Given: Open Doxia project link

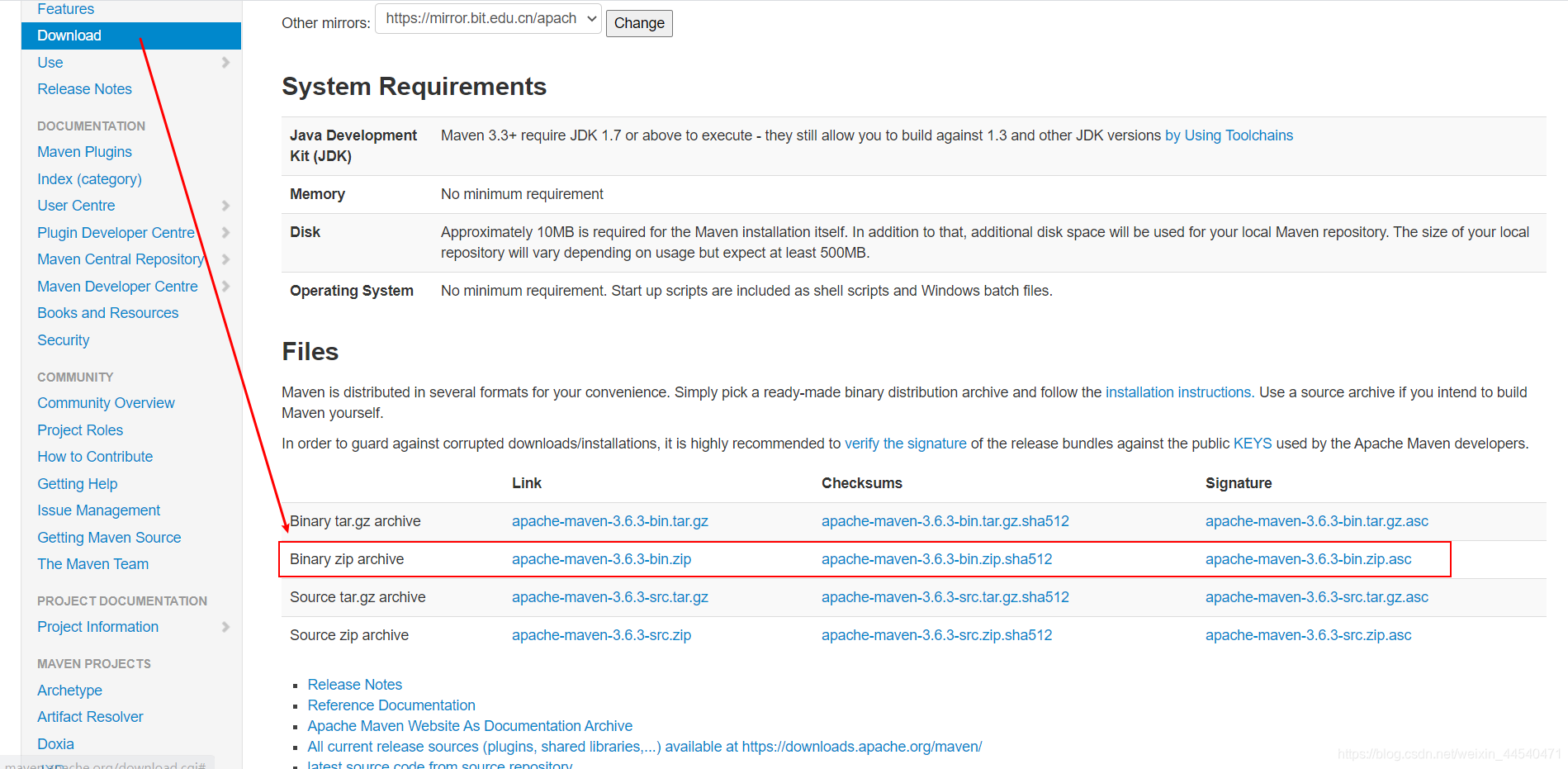Looking at the screenshot, I should point(55,744).
